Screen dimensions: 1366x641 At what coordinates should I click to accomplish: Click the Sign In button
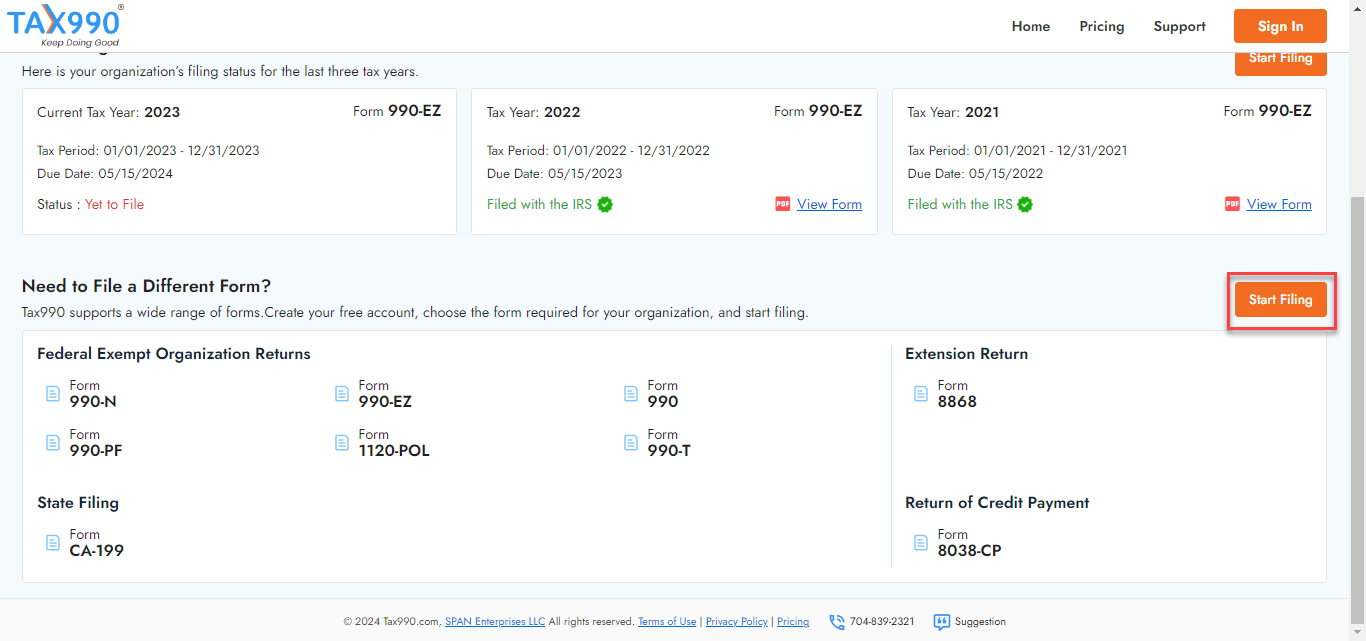click(1280, 26)
